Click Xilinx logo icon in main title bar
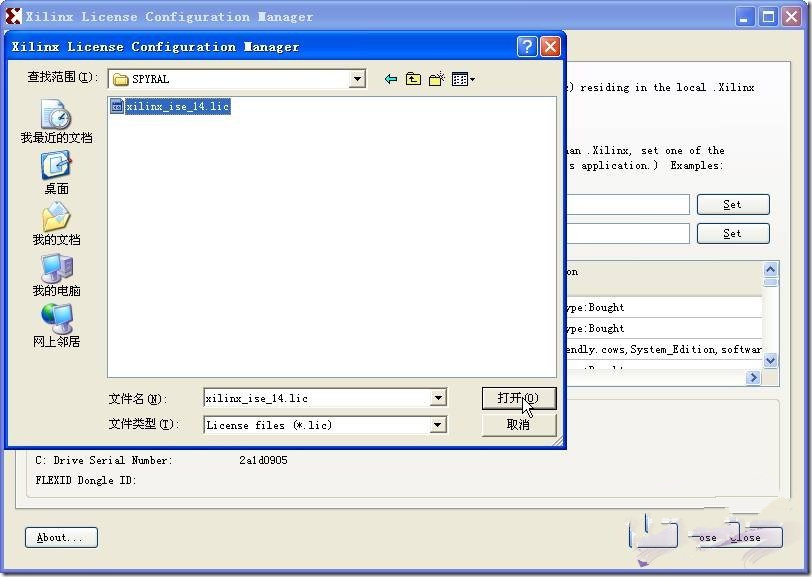812x577 pixels. pos(13,17)
